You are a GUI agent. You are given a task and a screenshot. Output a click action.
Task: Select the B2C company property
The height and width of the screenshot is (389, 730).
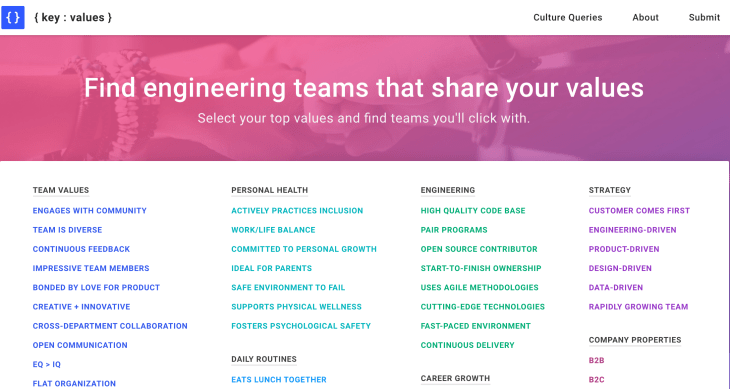tap(596, 380)
